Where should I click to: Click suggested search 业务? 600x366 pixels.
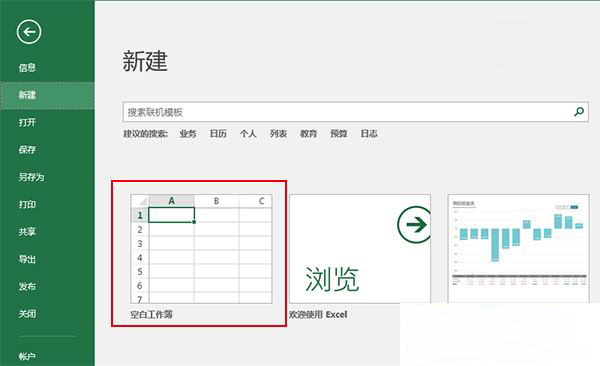[x=188, y=134]
